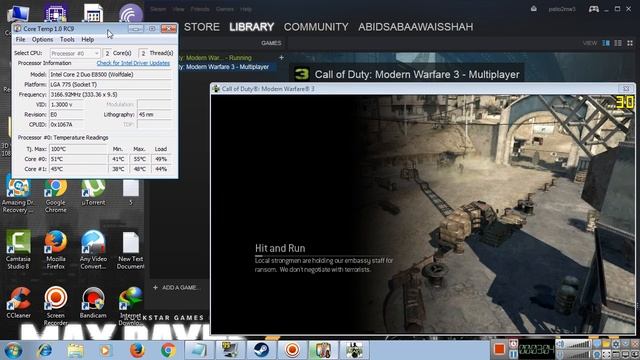Click the Tj. Max value 100°C
Image resolution: width=640 pixels, height=360 pixels.
(78, 149)
